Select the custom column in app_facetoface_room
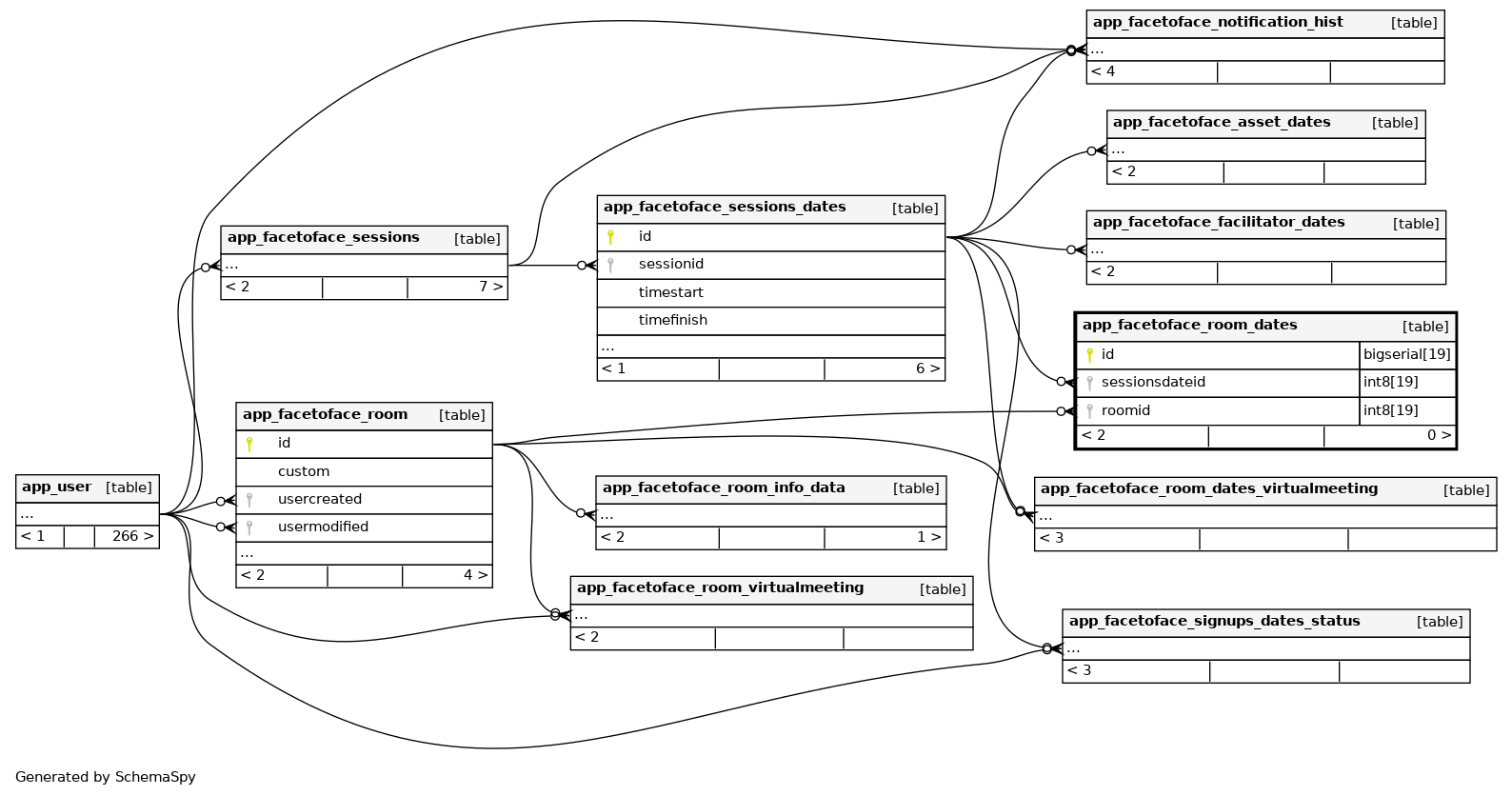 coord(304,471)
